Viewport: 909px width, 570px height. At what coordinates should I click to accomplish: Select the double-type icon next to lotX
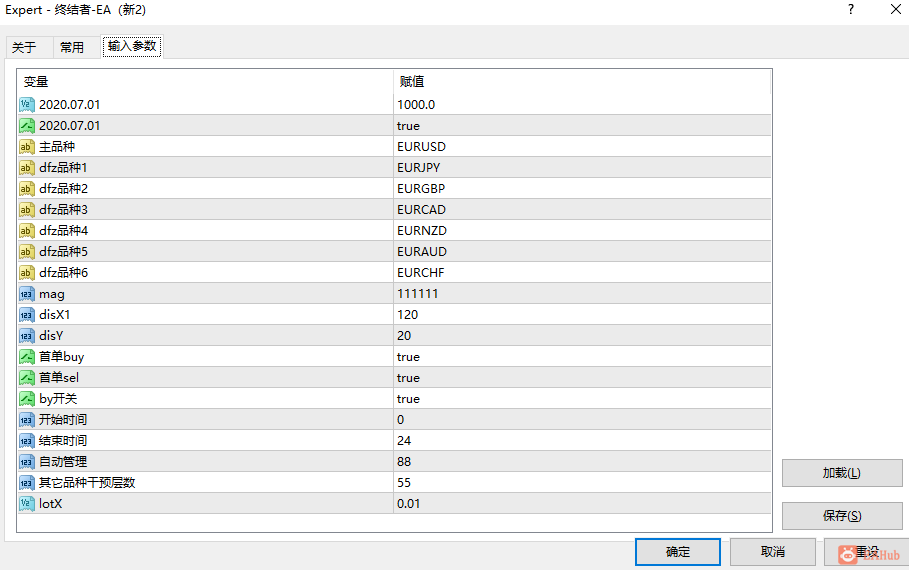pos(27,504)
